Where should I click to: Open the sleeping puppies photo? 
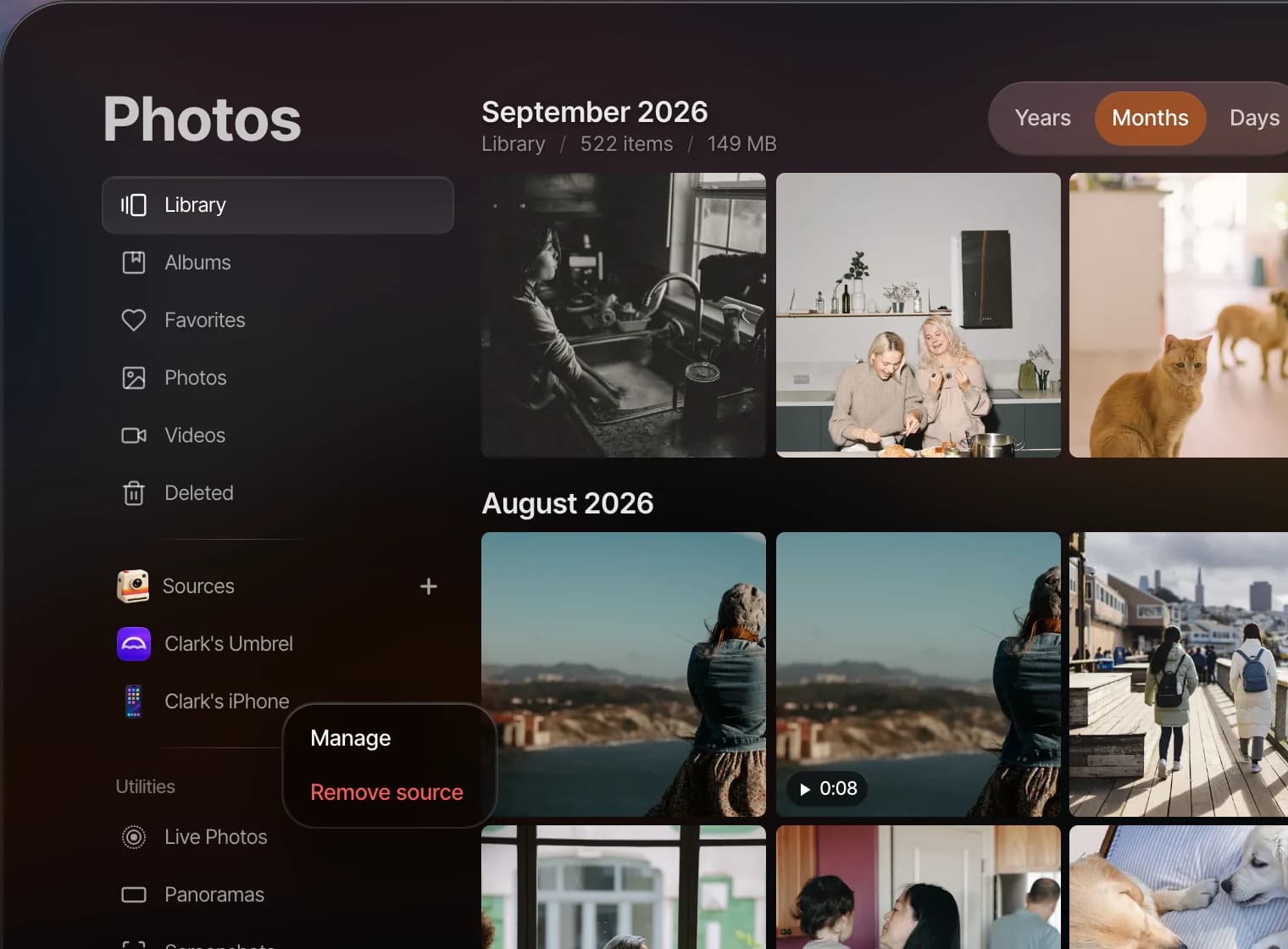click(1179, 887)
